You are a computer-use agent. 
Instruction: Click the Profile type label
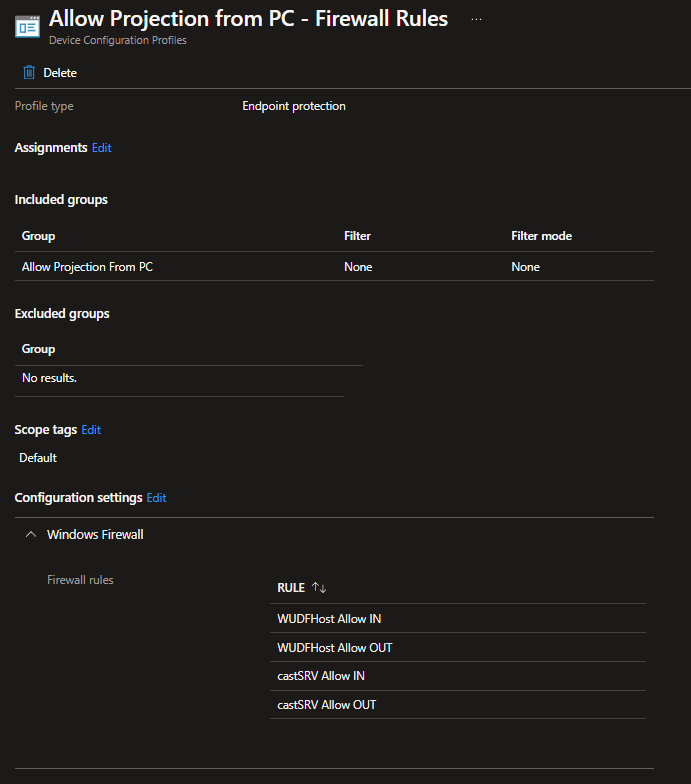coord(44,106)
